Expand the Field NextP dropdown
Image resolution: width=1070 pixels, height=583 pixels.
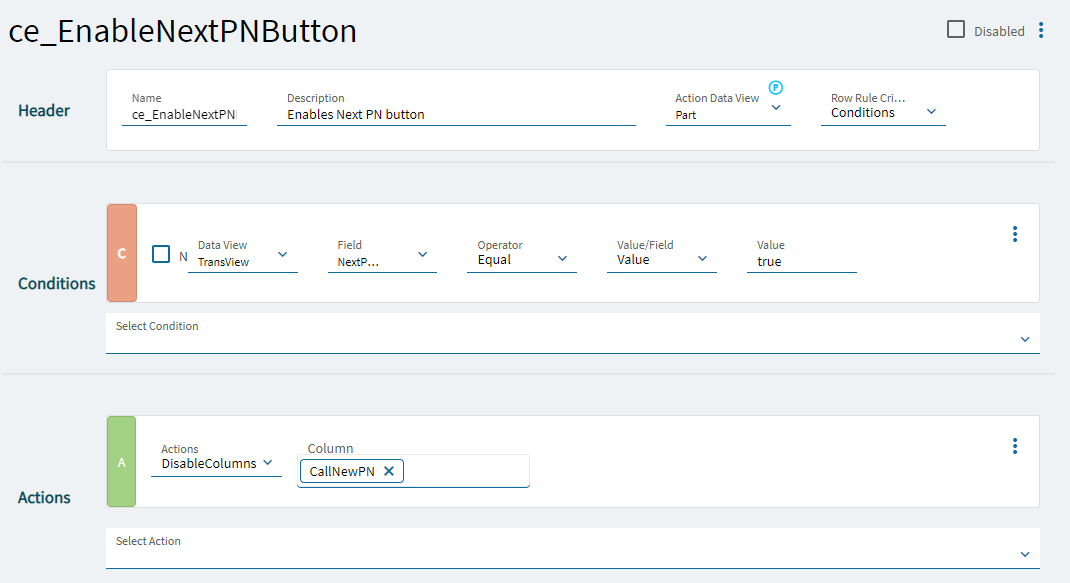tap(422, 255)
